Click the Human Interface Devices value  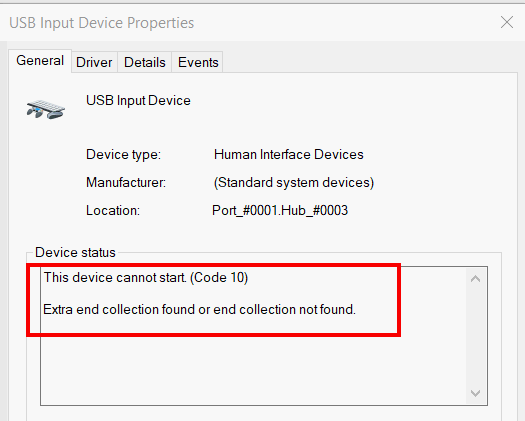[x=289, y=155]
